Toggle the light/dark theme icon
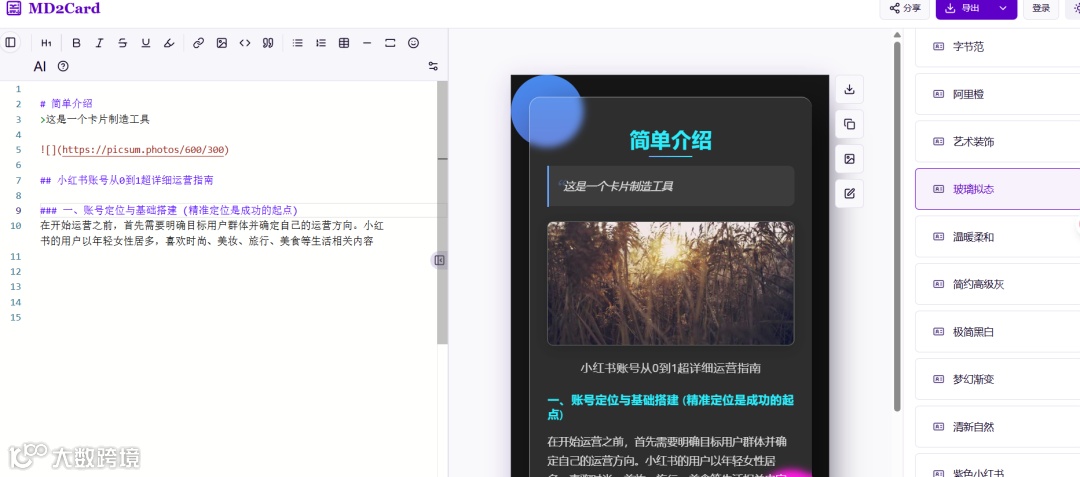The image size is (1080, 477). tap(1073, 8)
